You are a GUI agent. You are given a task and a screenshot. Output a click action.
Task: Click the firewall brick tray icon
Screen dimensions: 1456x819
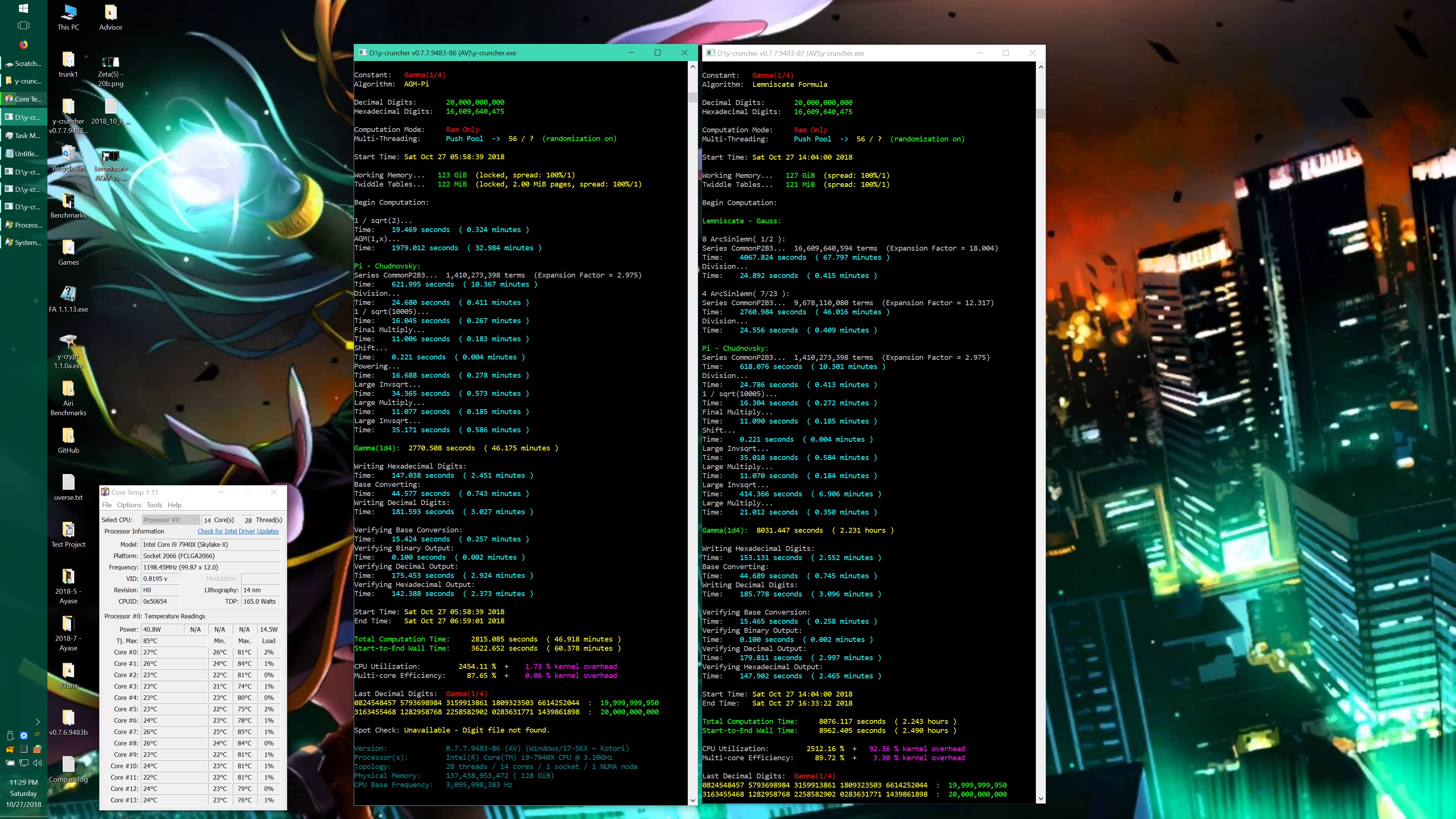pyautogui.click(x=37, y=749)
